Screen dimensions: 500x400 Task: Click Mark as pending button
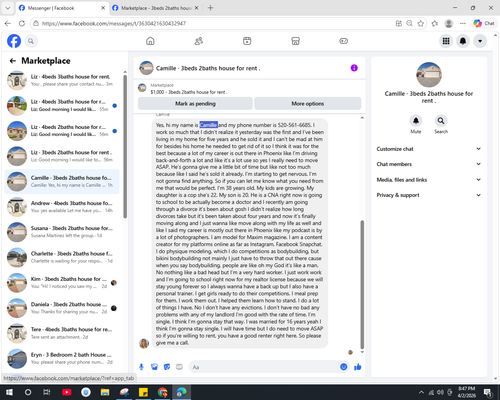tap(195, 103)
